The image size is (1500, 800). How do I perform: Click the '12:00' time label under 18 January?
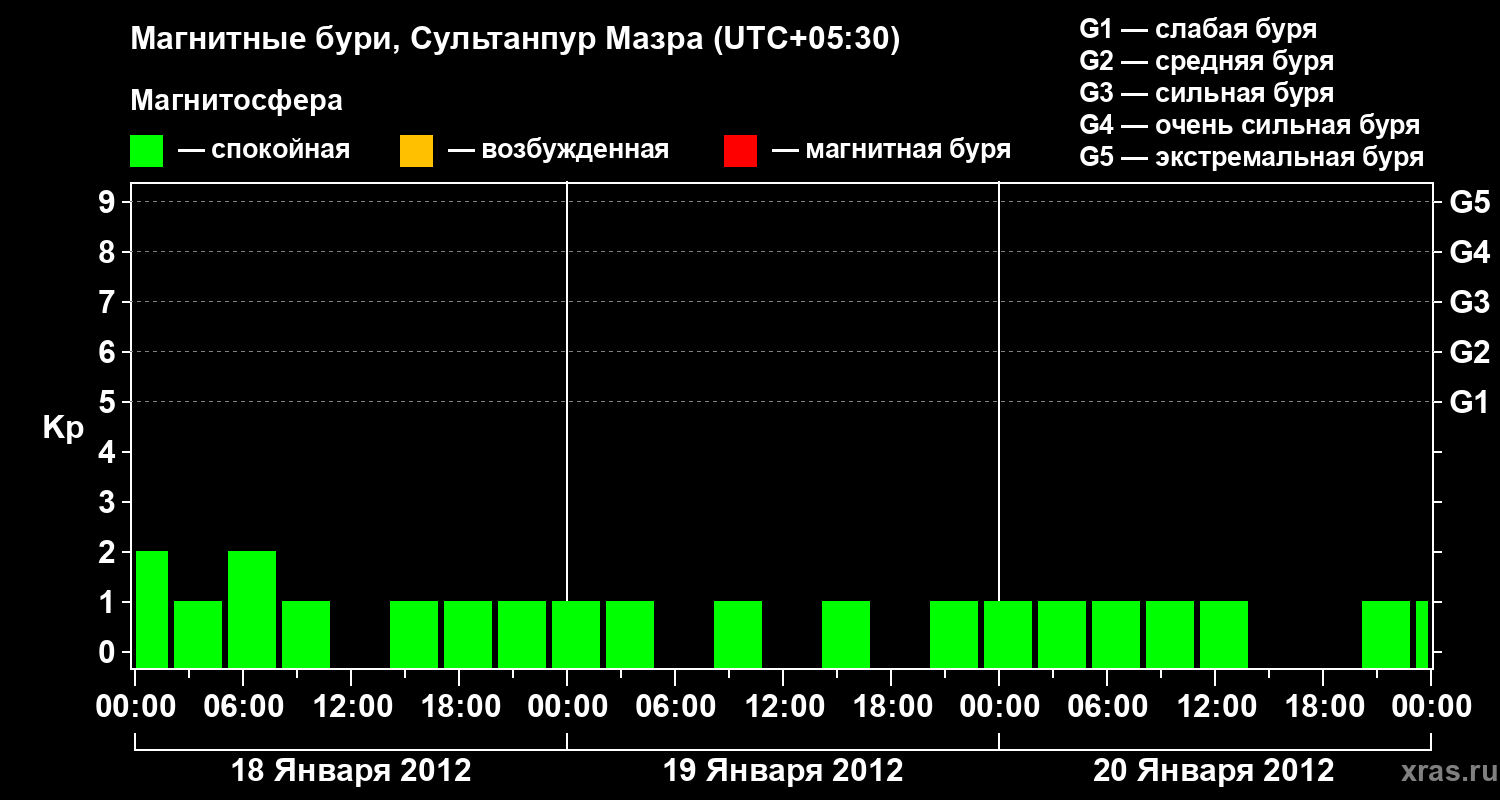[351, 707]
